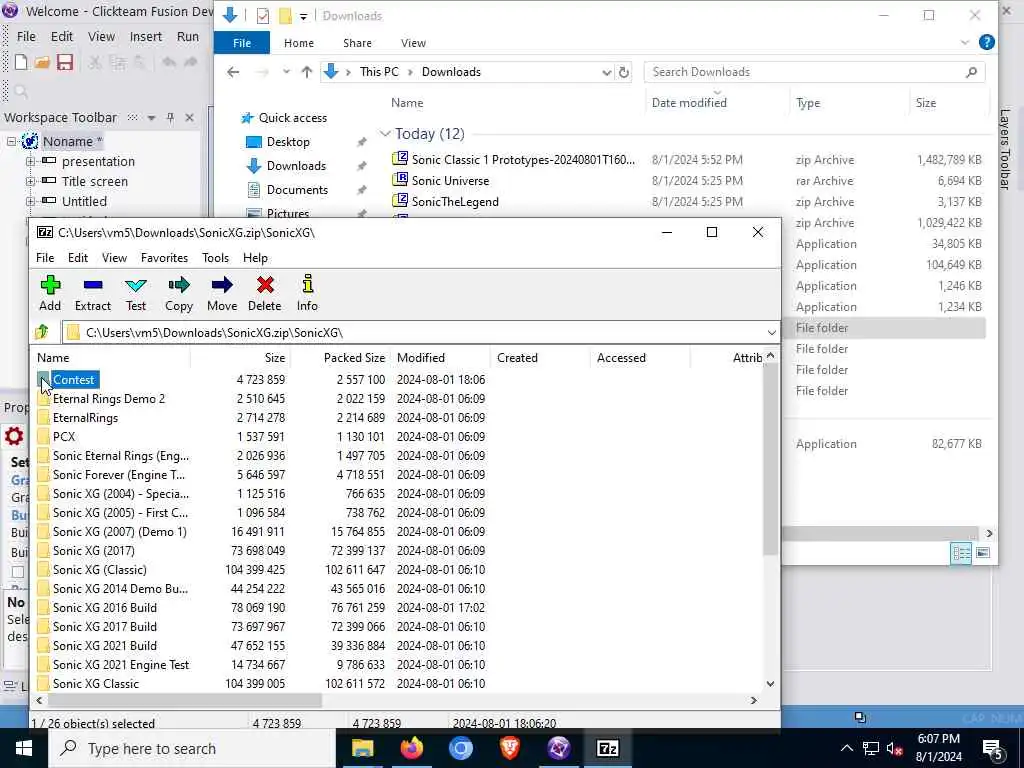This screenshot has width=1024, height=768.
Task: Click the Save icon in Clickteam Fusion
Action: click(x=65, y=62)
